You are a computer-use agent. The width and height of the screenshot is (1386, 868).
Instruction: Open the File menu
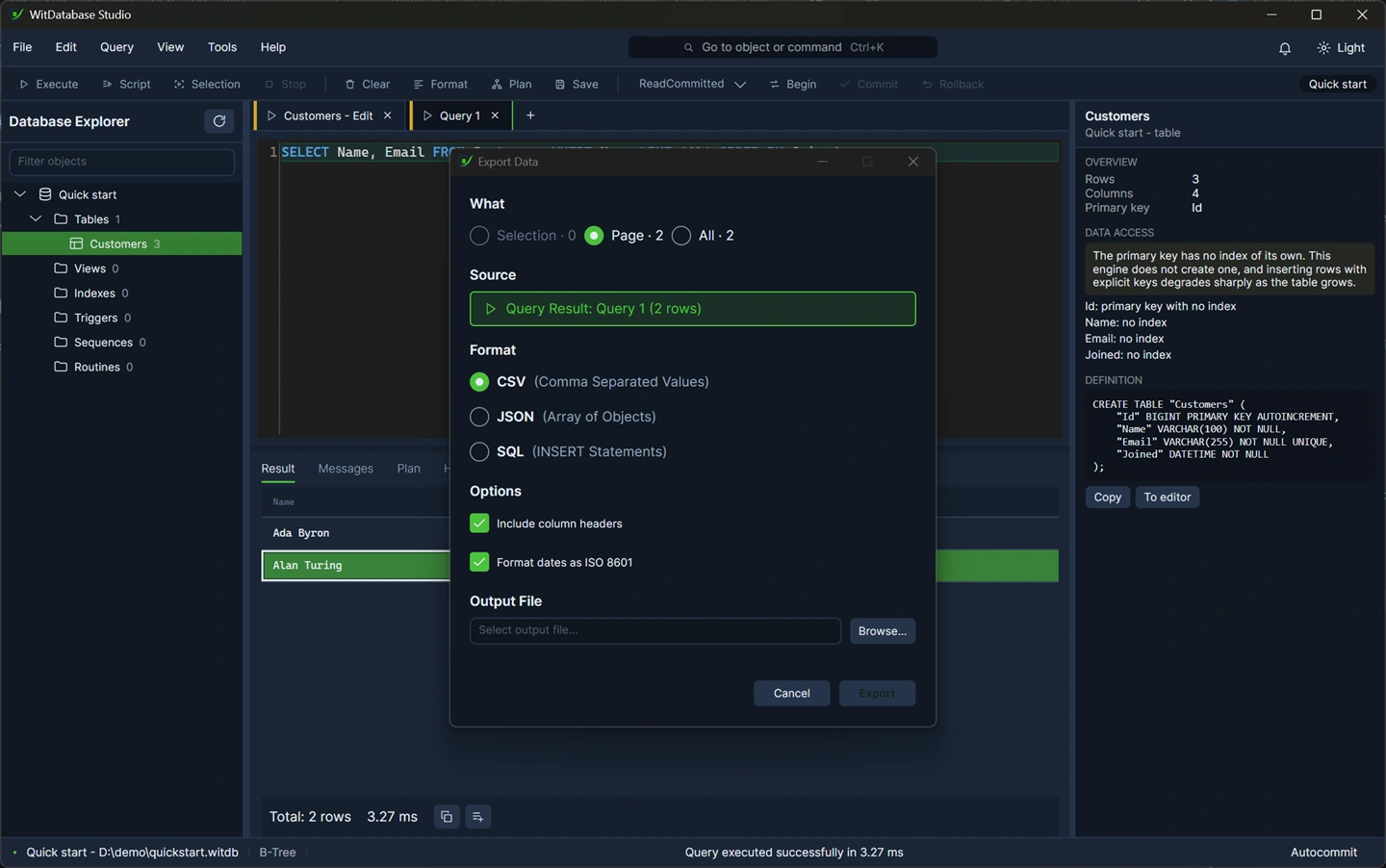point(22,47)
